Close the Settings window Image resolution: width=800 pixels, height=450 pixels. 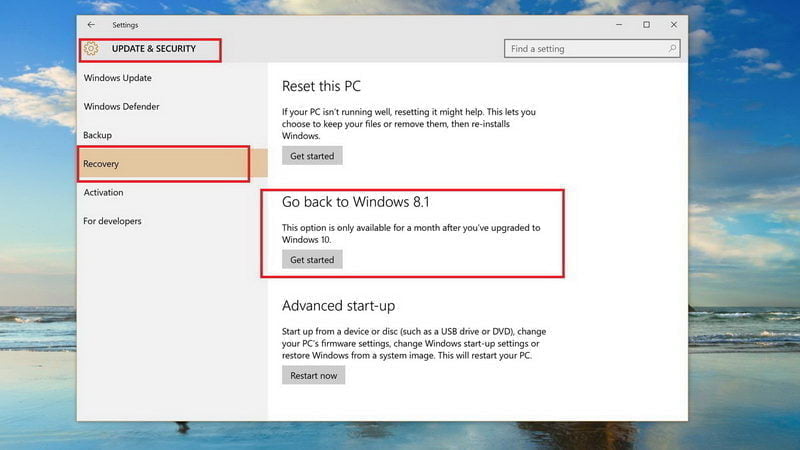(674, 24)
